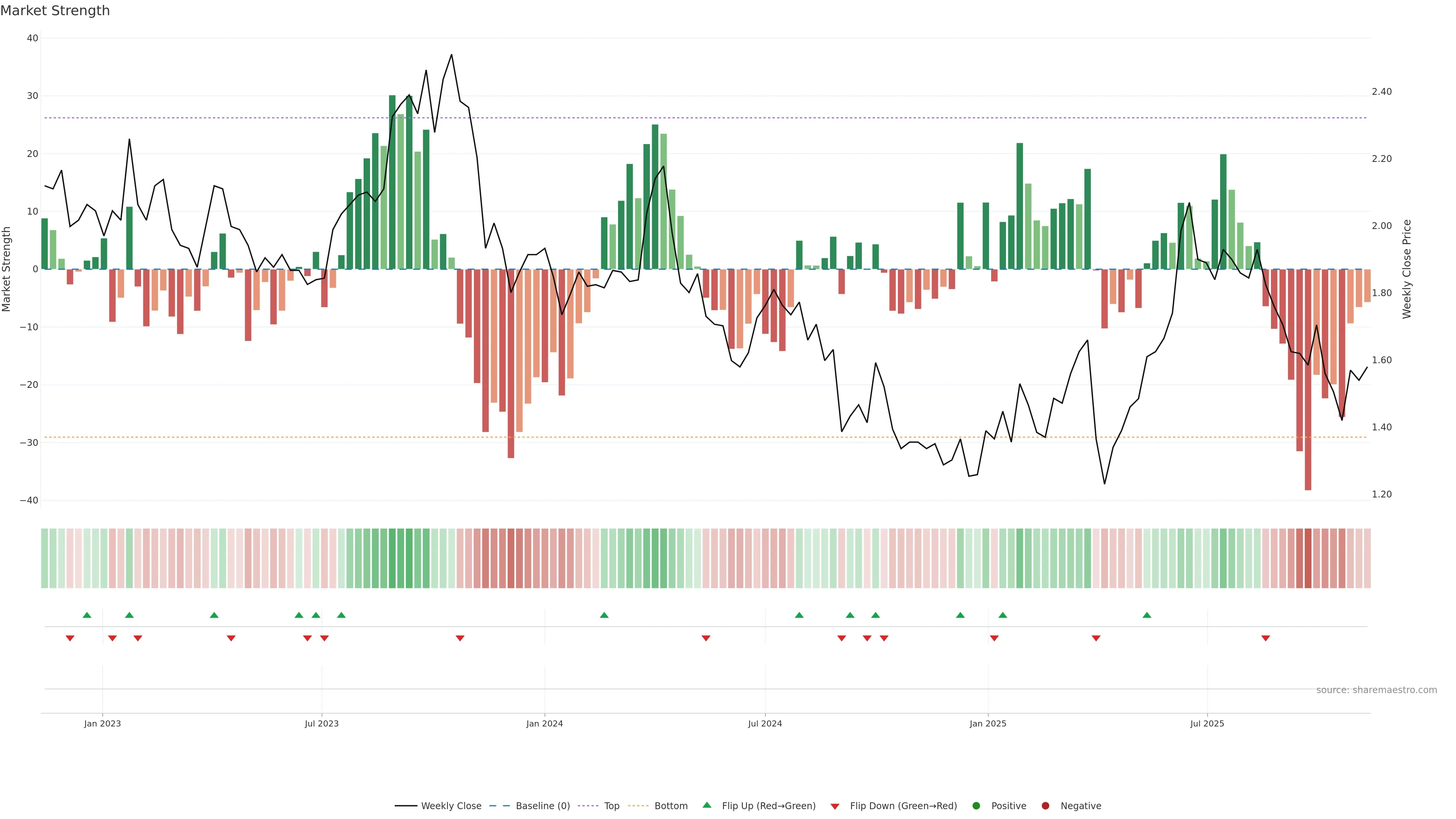This screenshot has height=819, width=1456.
Task: Click the 2.40 right axis tick label
Action: [x=1381, y=91]
